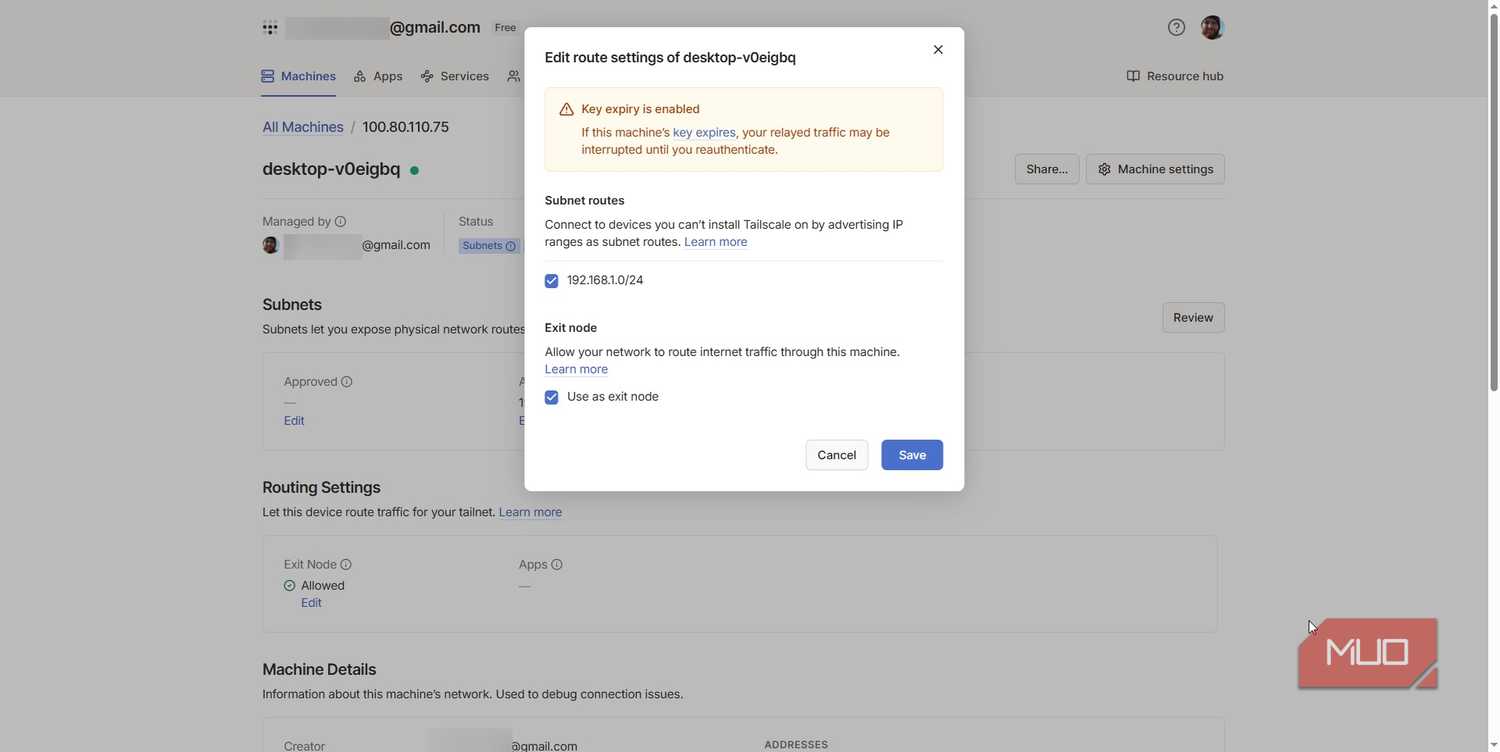Click the ADDRESSES column label
This screenshot has width=1500, height=752.
click(x=796, y=745)
